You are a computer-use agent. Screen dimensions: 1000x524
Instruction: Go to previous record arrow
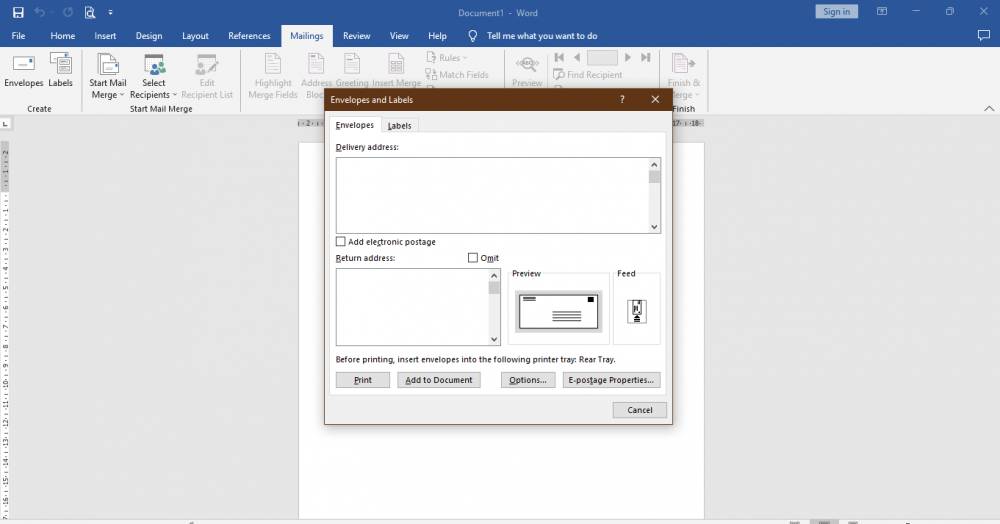(x=577, y=57)
